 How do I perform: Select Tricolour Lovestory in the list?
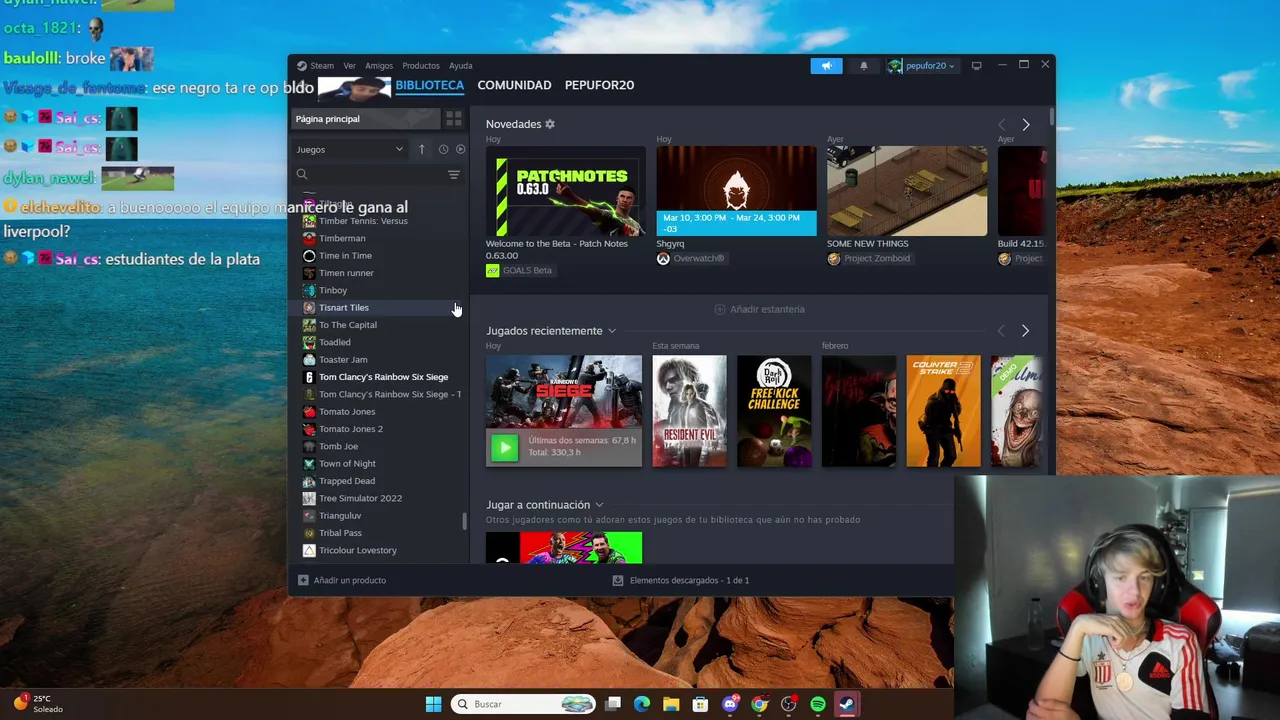click(358, 550)
